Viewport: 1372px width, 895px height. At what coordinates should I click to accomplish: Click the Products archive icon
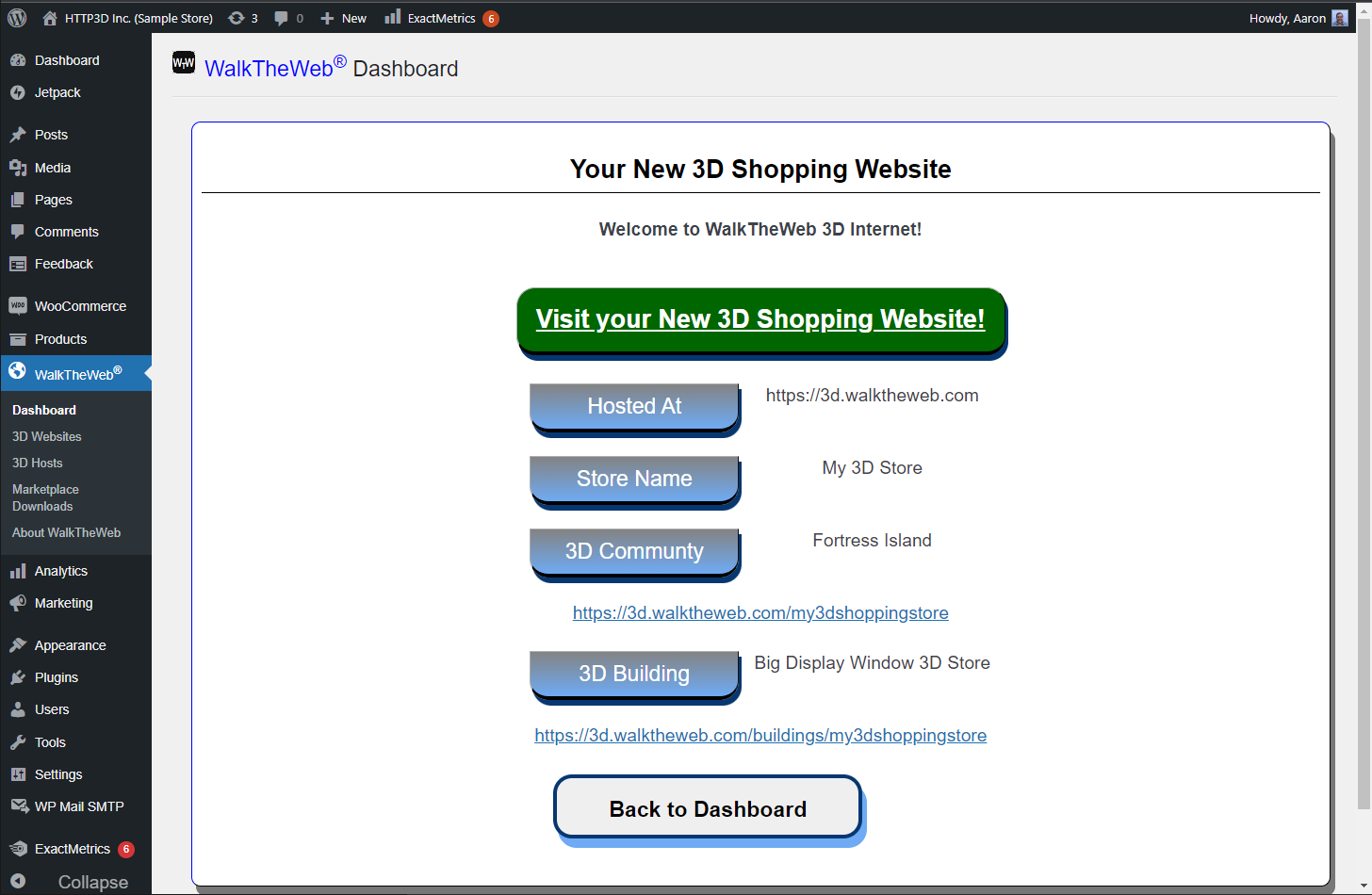pyautogui.click(x=18, y=339)
